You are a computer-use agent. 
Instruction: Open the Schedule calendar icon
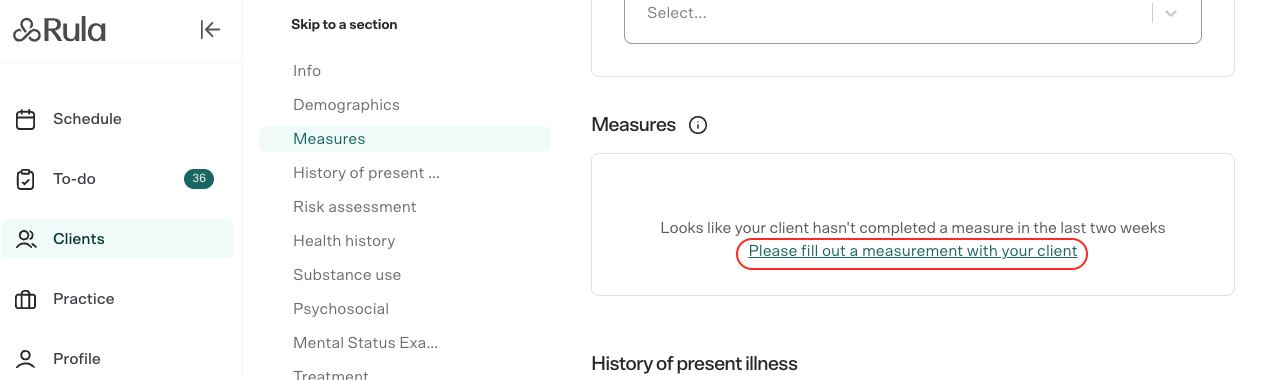pos(26,119)
